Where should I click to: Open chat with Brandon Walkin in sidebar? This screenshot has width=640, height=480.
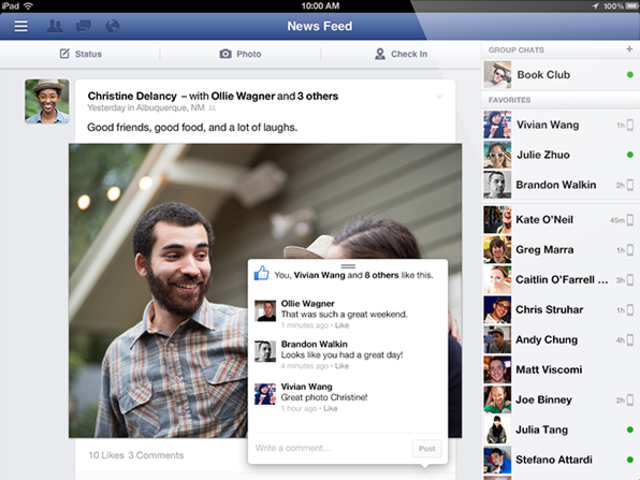[560, 185]
